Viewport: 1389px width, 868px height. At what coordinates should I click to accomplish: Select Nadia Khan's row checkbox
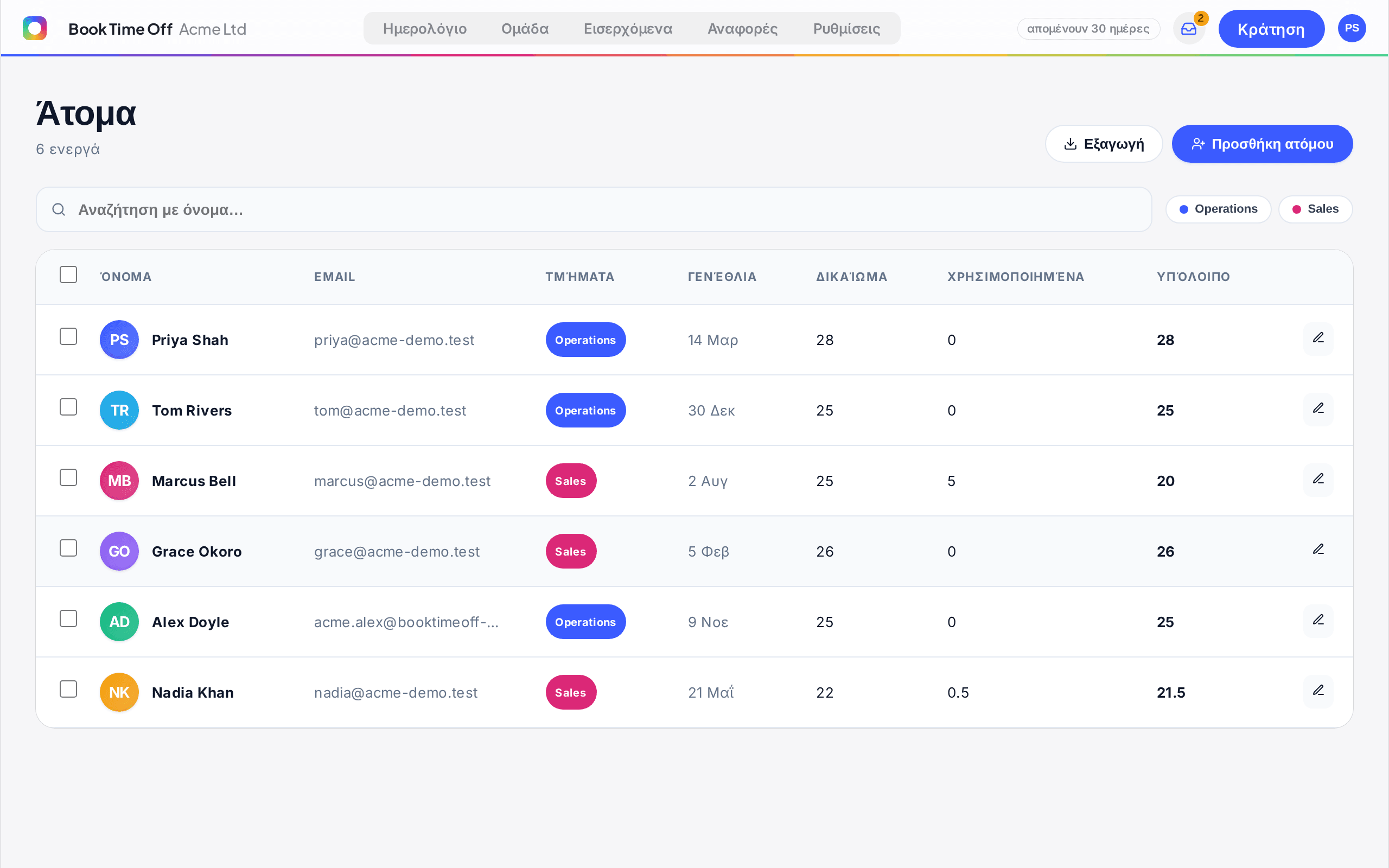pos(68,689)
